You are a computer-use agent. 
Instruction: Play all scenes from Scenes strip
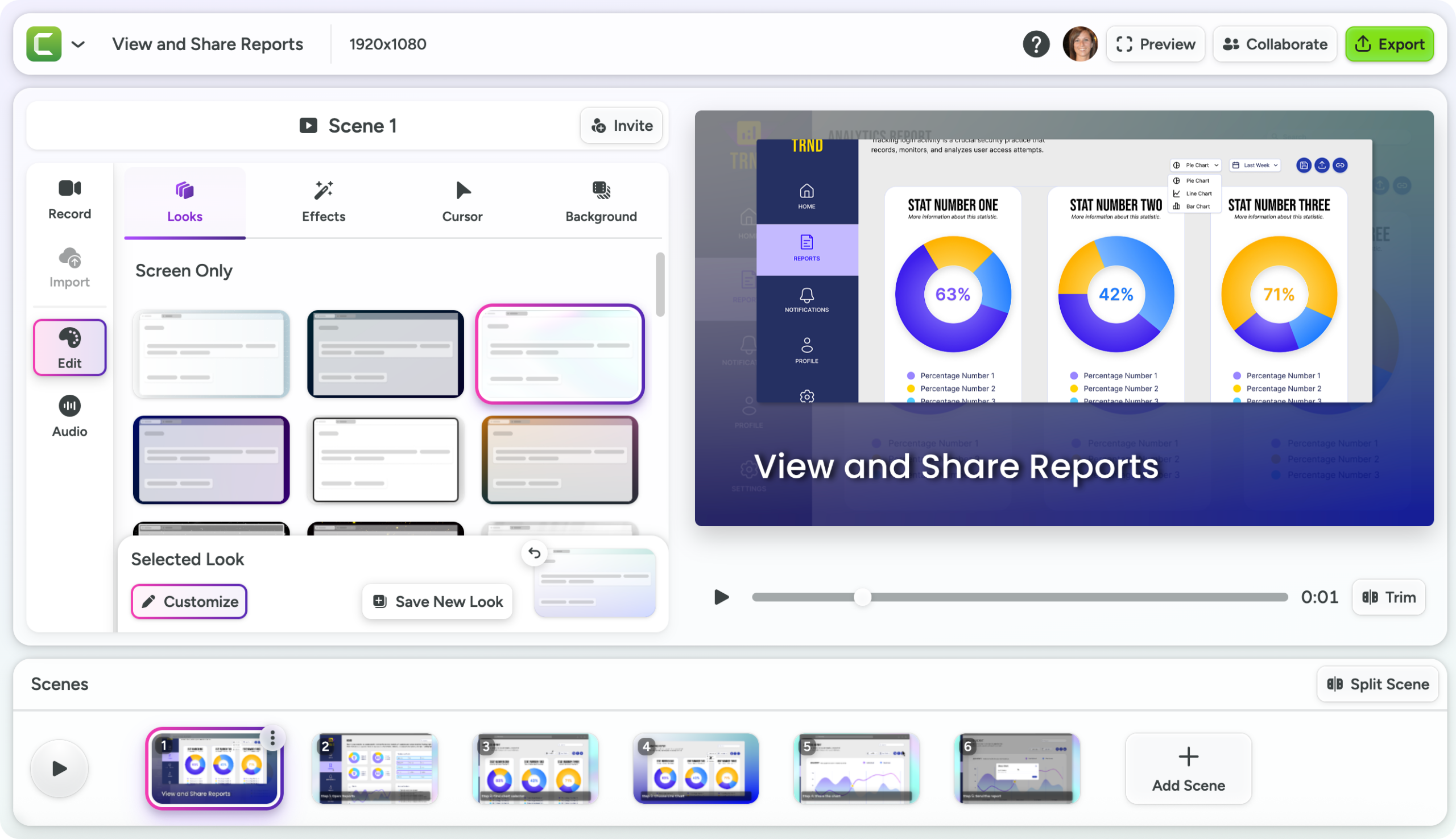(x=59, y=768)
